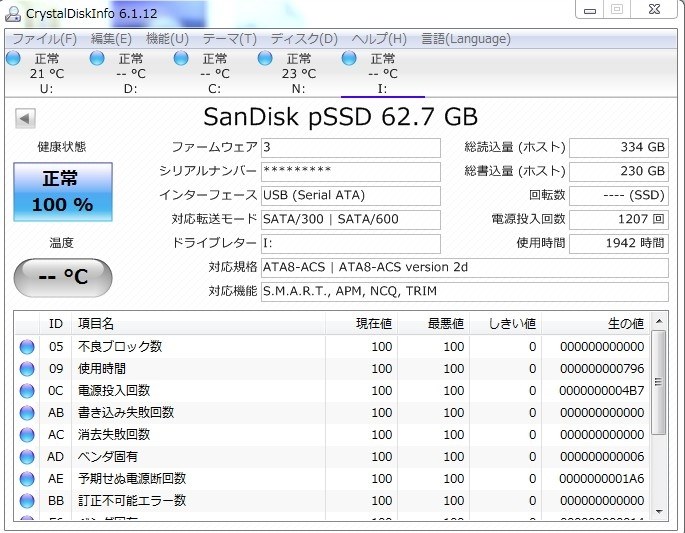685x533 pixels.
Task: Click the previous disk arrow button
Action: click(x=23, y=118)
